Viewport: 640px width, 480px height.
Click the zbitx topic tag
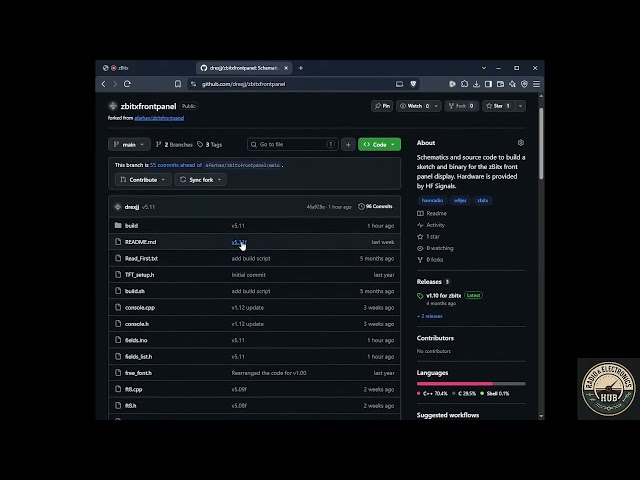482,200
